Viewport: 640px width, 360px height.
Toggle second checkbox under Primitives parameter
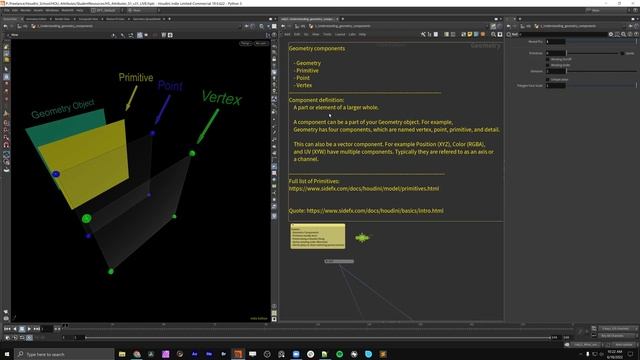pyautogui.click(x=548, y=65)
